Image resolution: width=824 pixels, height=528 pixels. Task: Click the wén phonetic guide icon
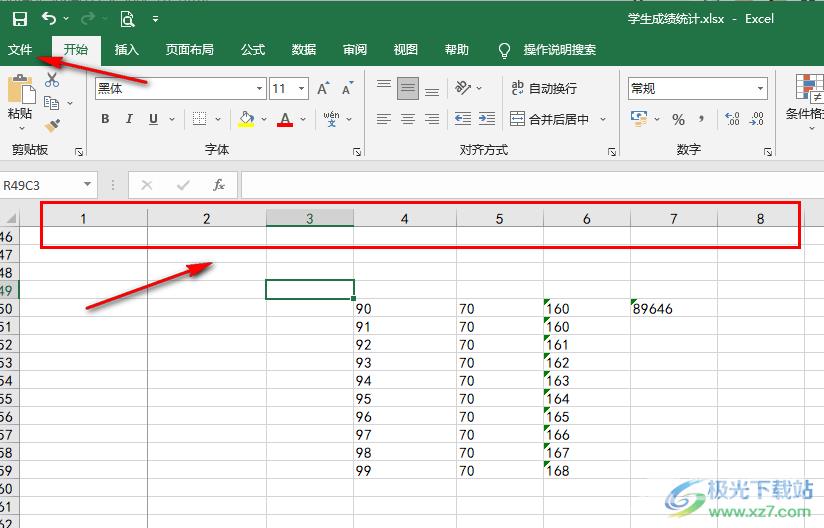331,119
